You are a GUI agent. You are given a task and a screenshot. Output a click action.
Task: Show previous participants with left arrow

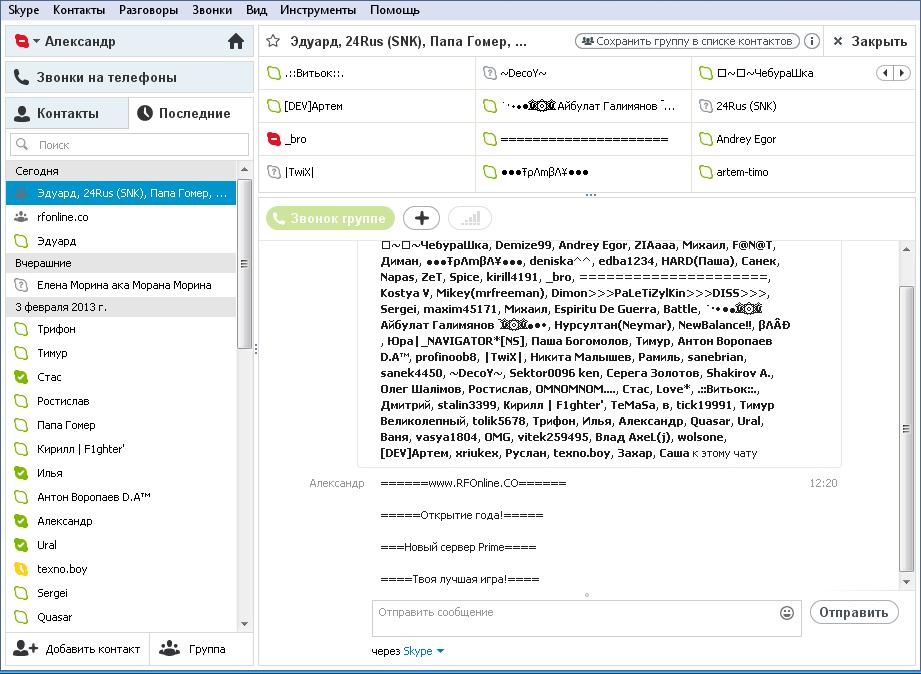(885, 73)
